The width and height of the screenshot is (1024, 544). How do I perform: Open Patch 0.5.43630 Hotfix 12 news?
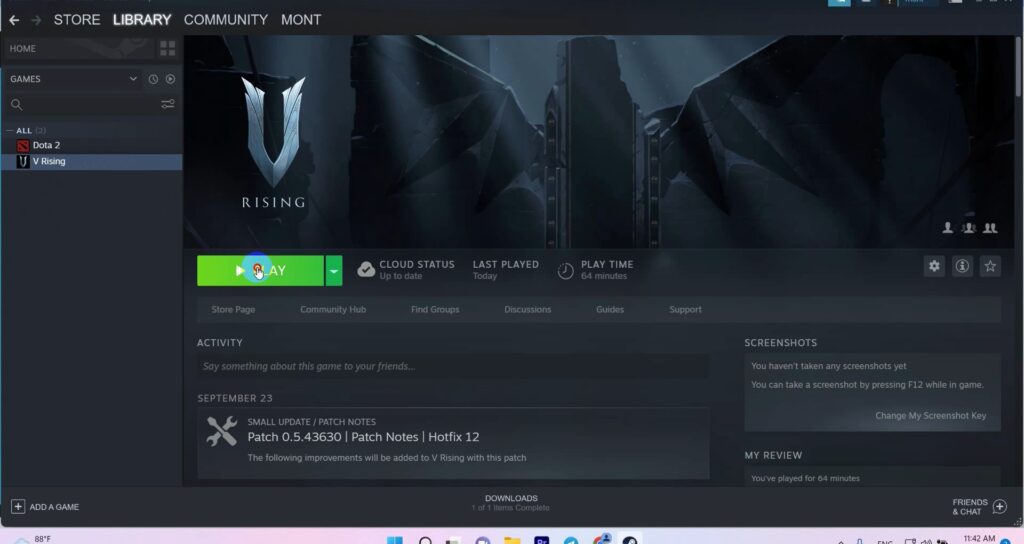pos(363,437)
